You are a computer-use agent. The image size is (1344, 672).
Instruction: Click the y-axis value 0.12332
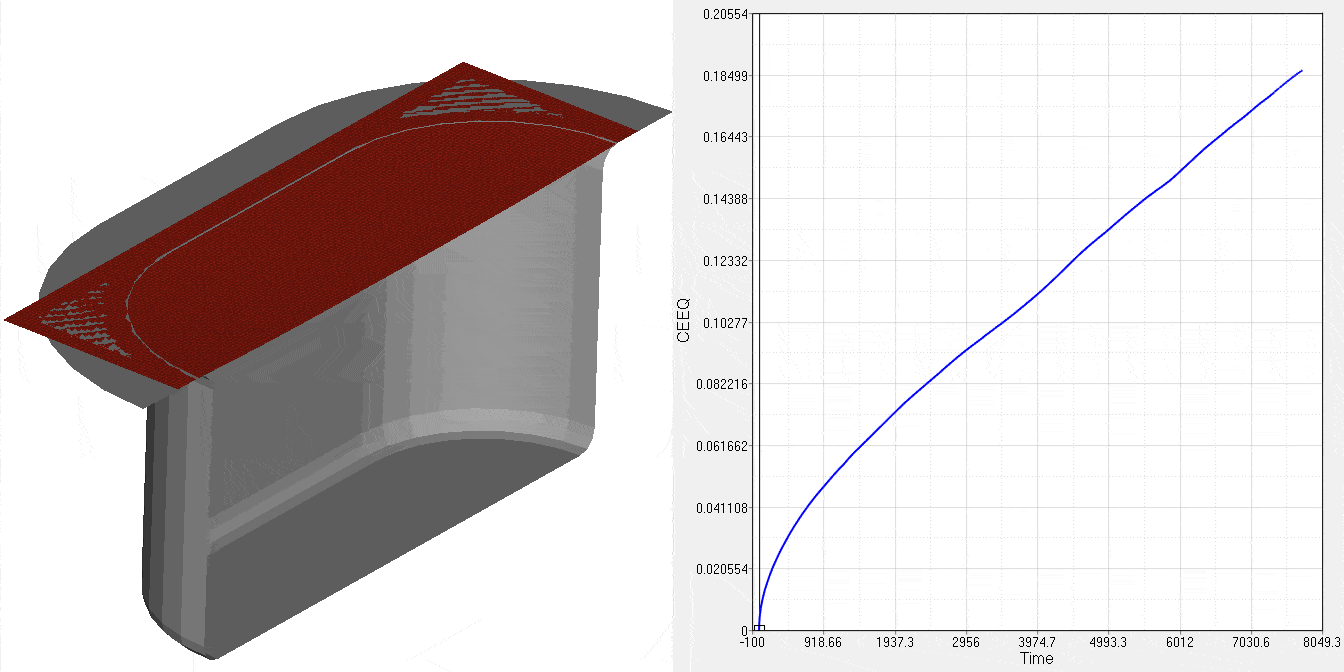pyautogui.click(x=725, y=261)
